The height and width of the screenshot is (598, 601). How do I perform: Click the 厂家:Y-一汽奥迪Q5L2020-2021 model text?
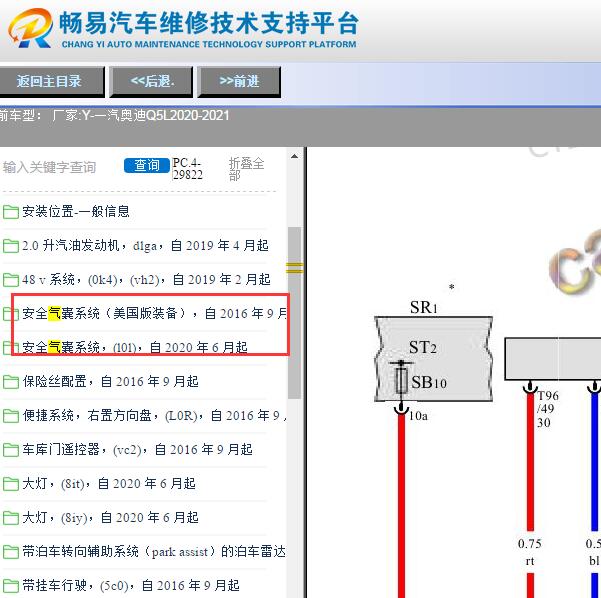[141, 115]
